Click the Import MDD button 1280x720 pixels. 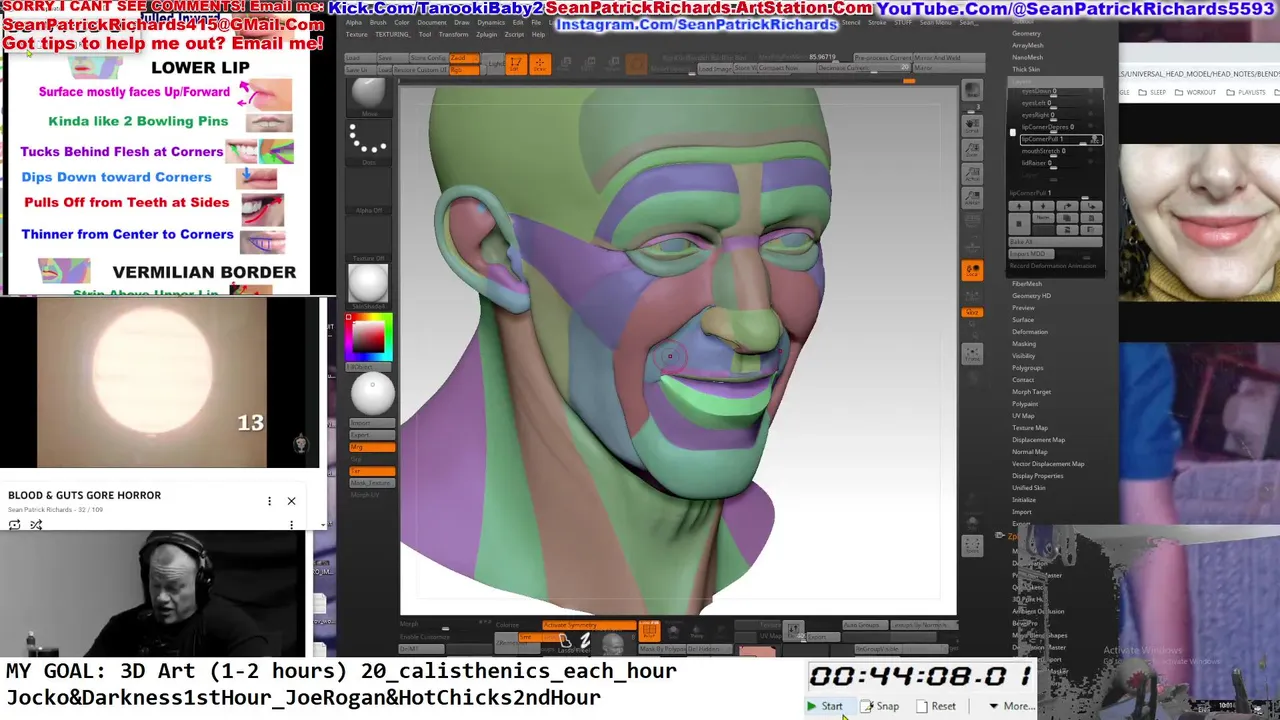1031,254
